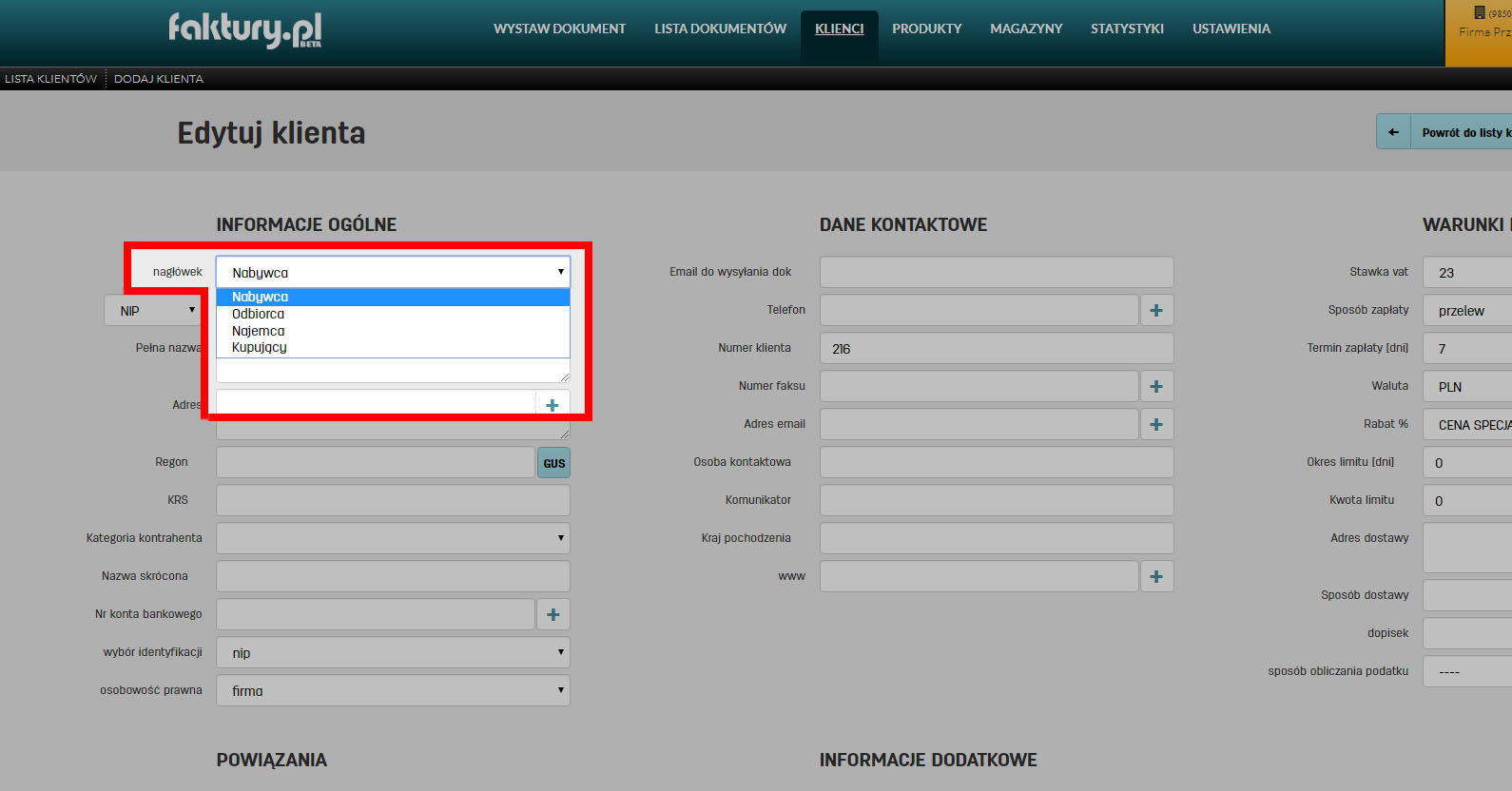1512x791 pixels.
Task: Open the PRODUKTY menu
Action: tap(926, 29)
